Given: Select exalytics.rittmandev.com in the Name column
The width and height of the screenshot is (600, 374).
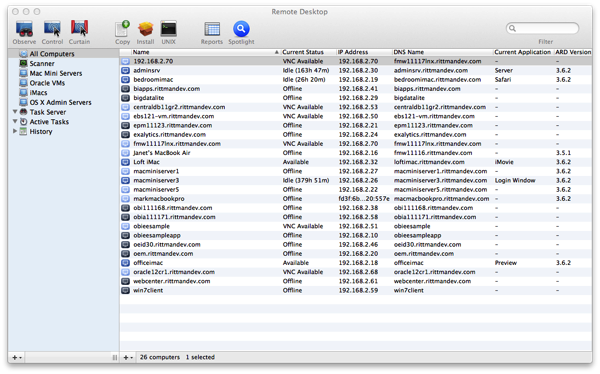Looking at the screenshot, I should coord(170,135).
